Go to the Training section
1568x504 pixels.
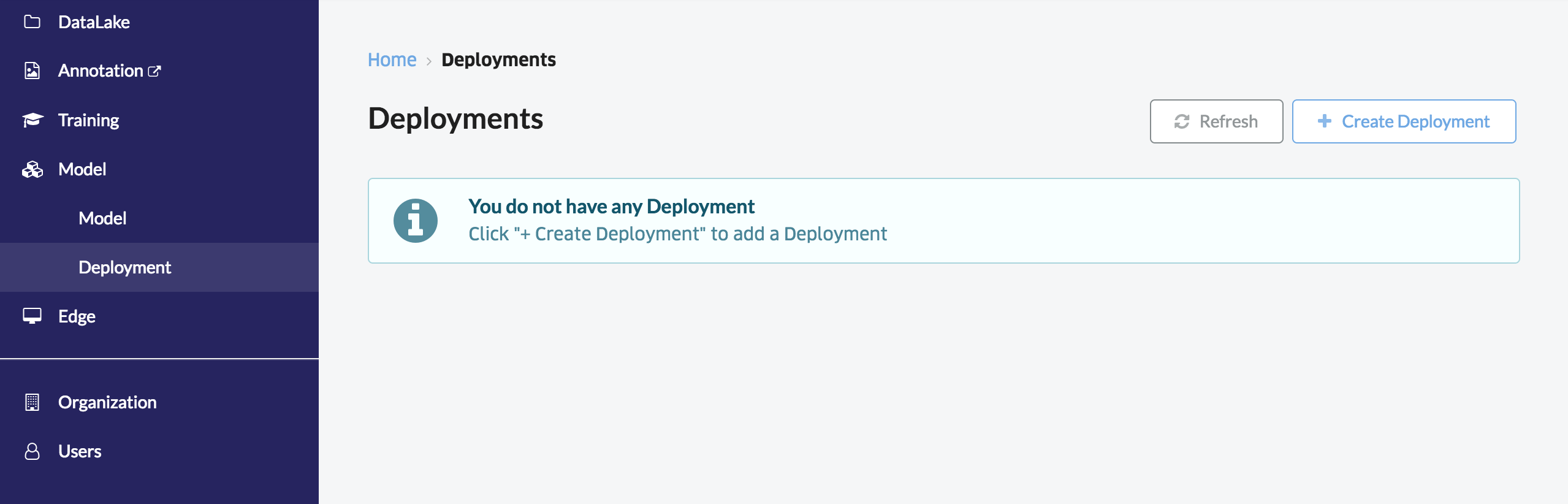pyautogui.click(x=159, y=120)
